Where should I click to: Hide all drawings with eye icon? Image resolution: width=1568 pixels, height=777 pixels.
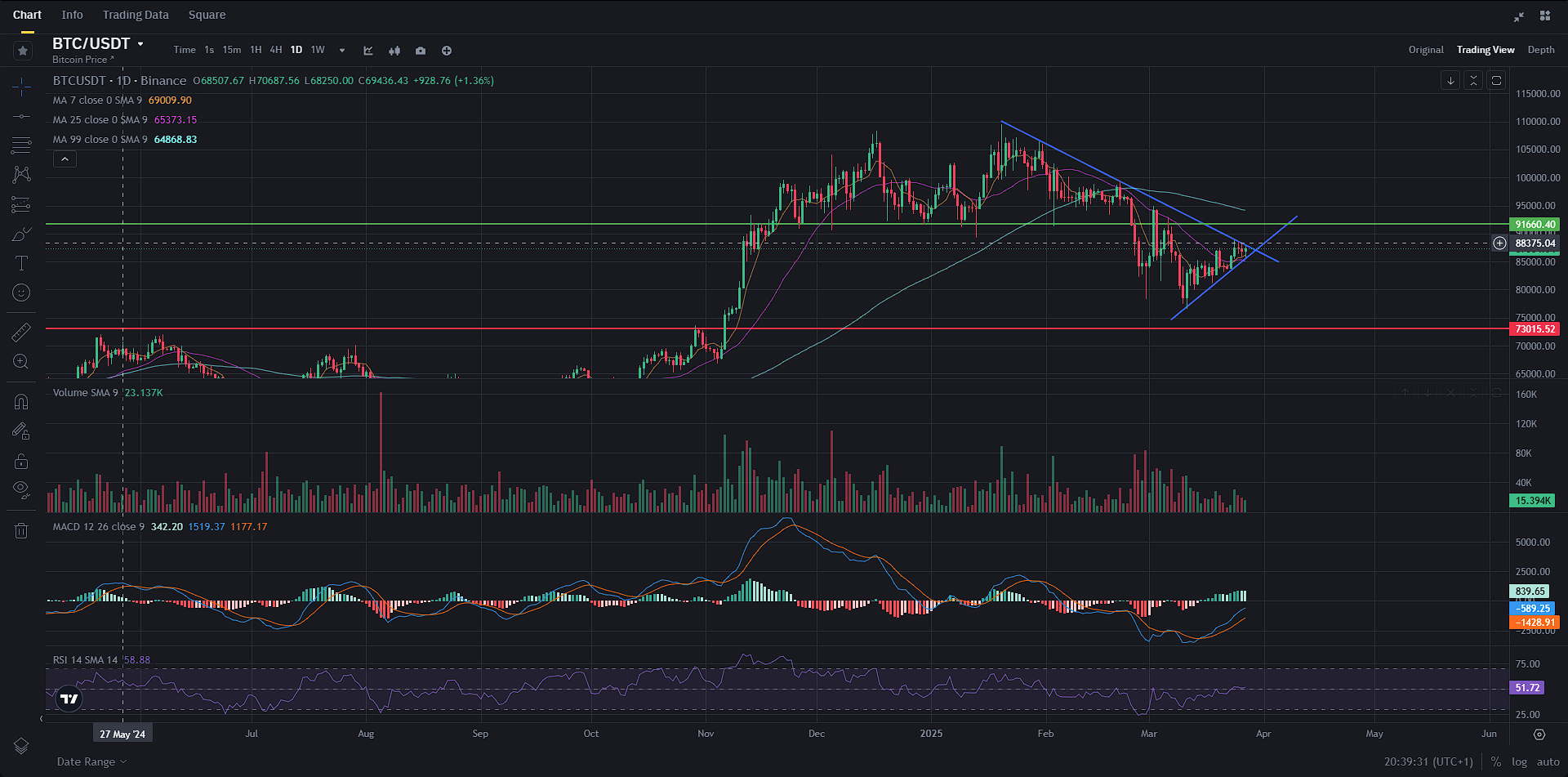point(22,489)
